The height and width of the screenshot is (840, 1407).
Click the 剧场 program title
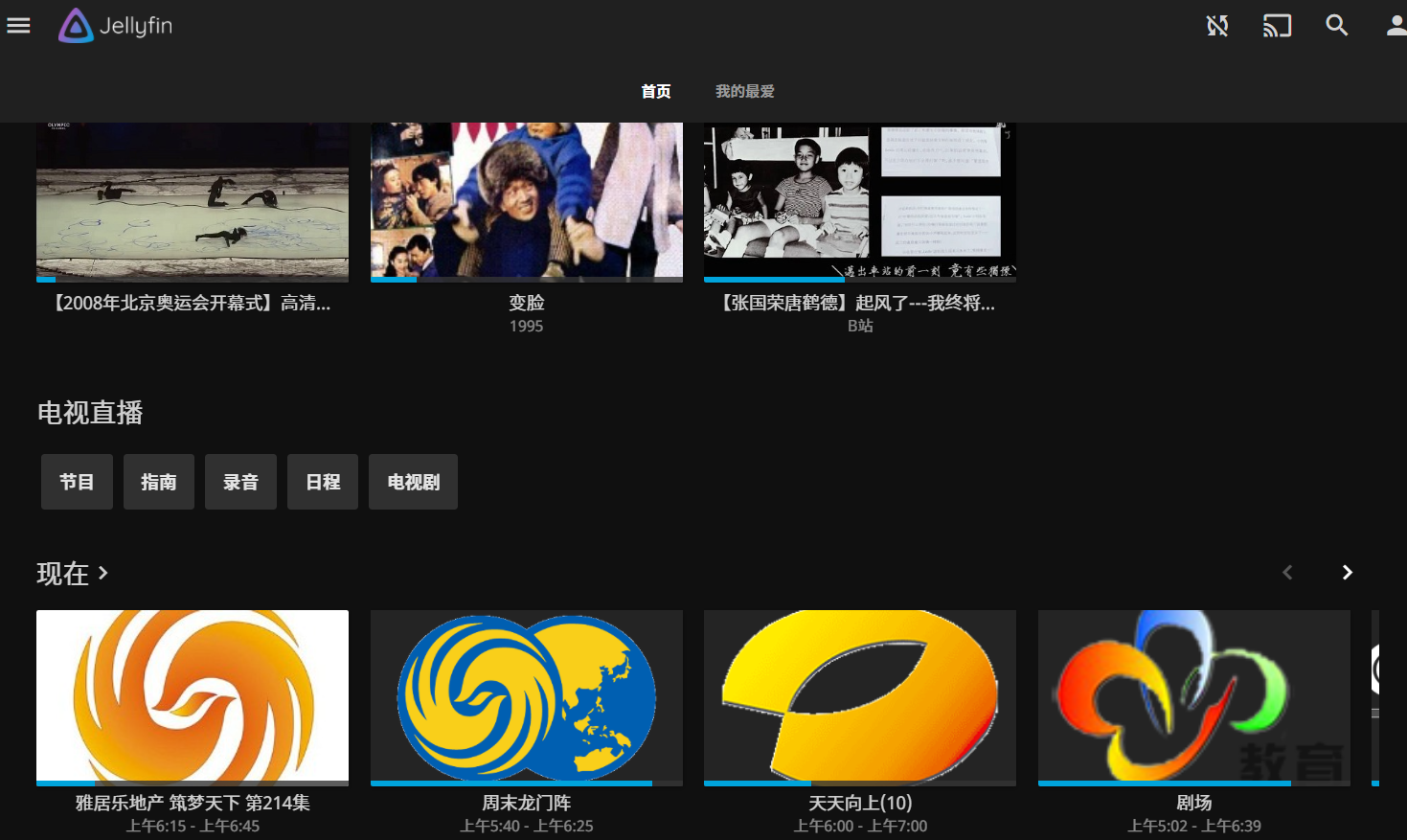pos(1194,803)
